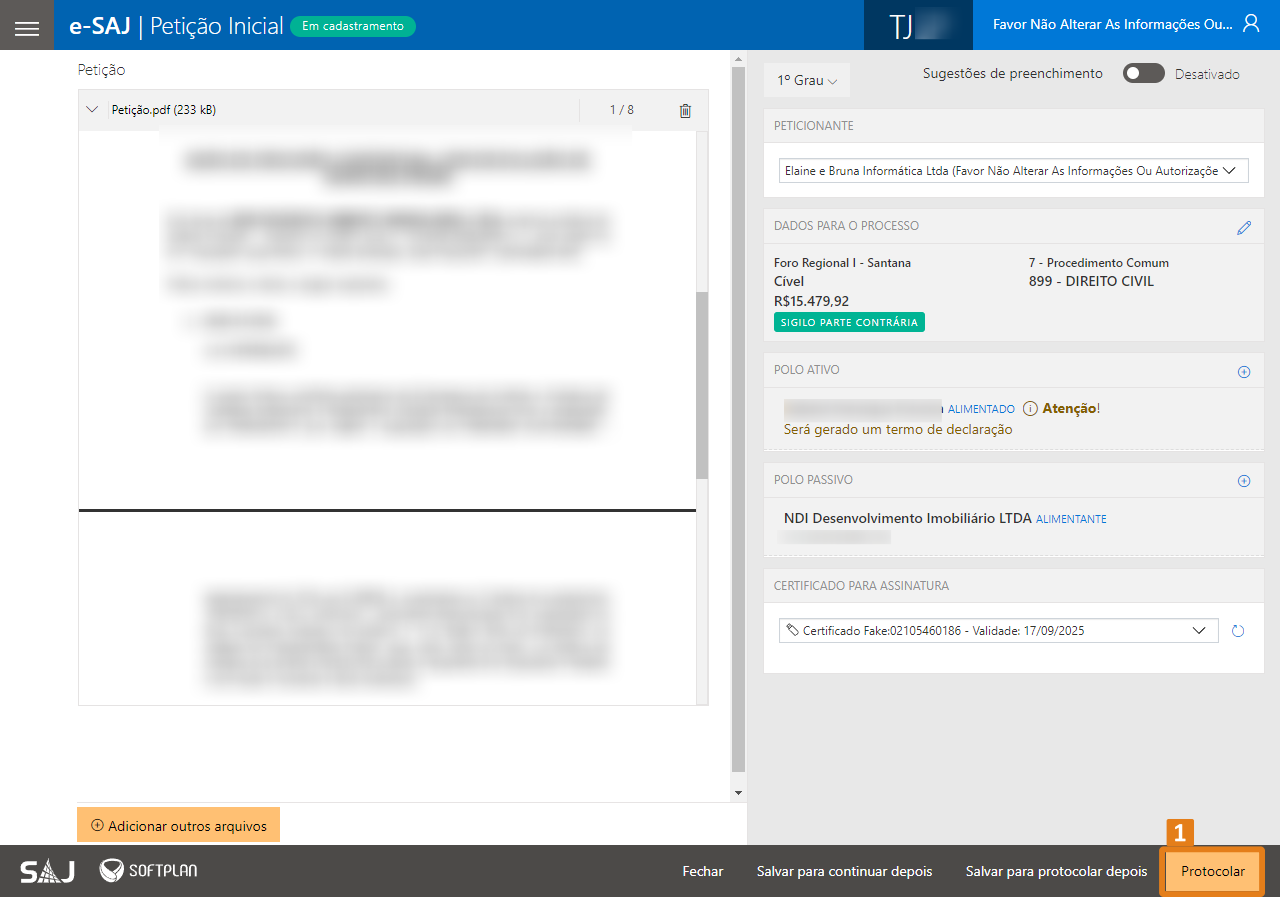1280x897 pixels.
Task: Select Salvar para protocolar depois
Action: coord(1056,872)
